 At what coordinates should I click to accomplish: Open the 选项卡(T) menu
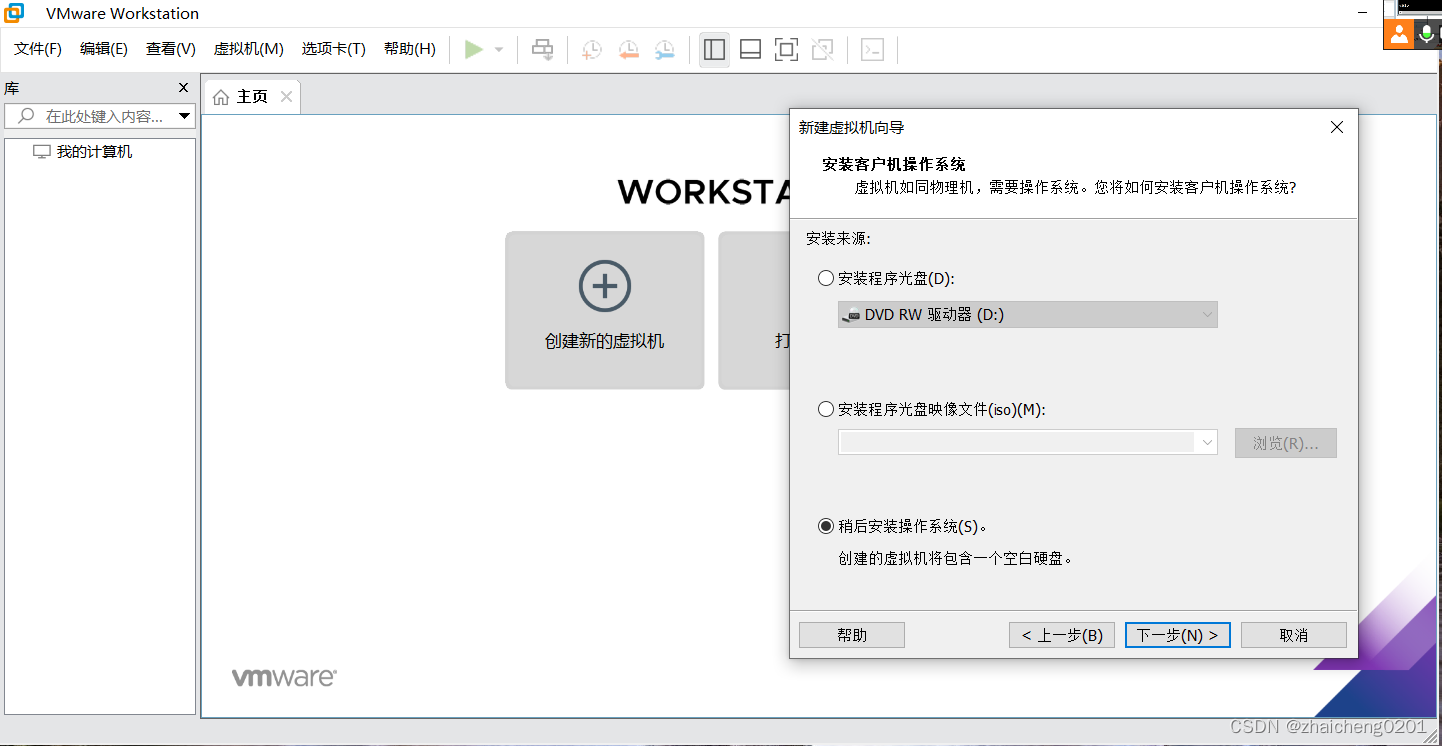(334, 49)
